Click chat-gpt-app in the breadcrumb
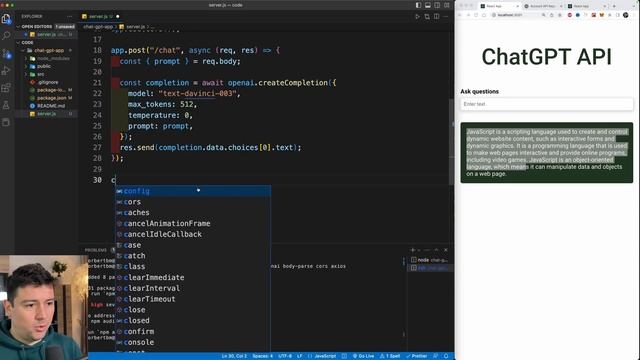The width and height of the screenshot is (640, 360). tap(98, 27)
